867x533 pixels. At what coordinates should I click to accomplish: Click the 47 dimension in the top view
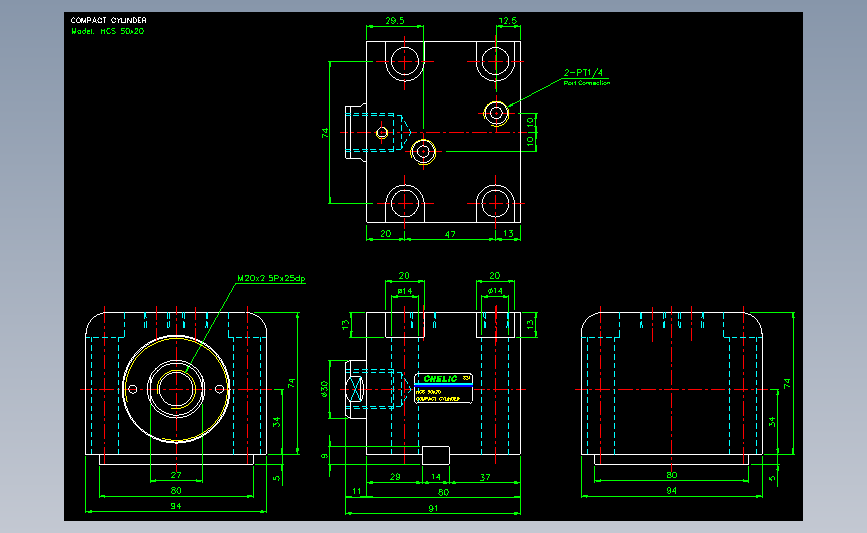click(x=450, y=234)
